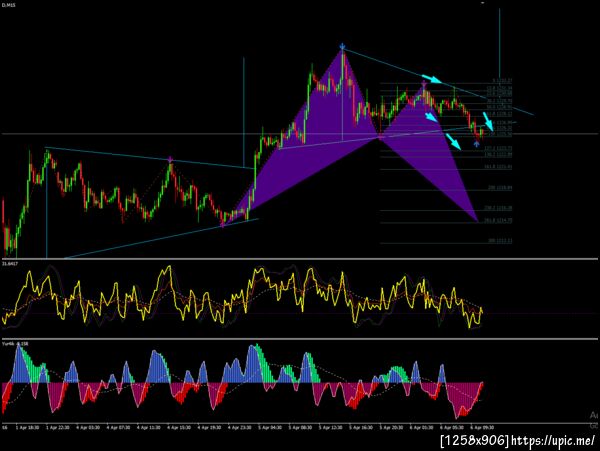Select the horizontal price line across the chart
The width and height of the screenshot is (600, 451).
point(300,134)
